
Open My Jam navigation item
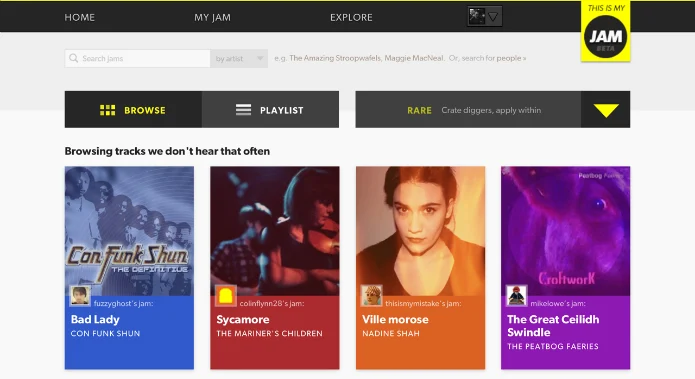212,17
